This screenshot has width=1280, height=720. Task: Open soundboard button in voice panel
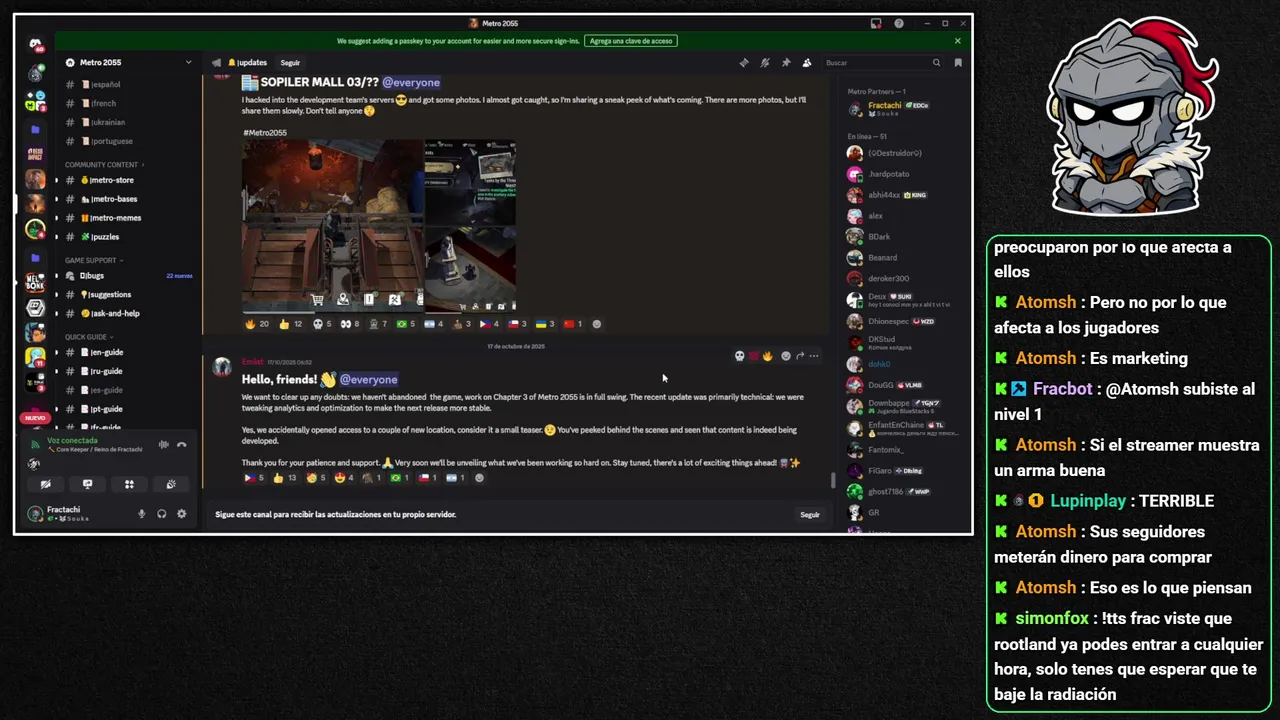(x=171, y=484)
